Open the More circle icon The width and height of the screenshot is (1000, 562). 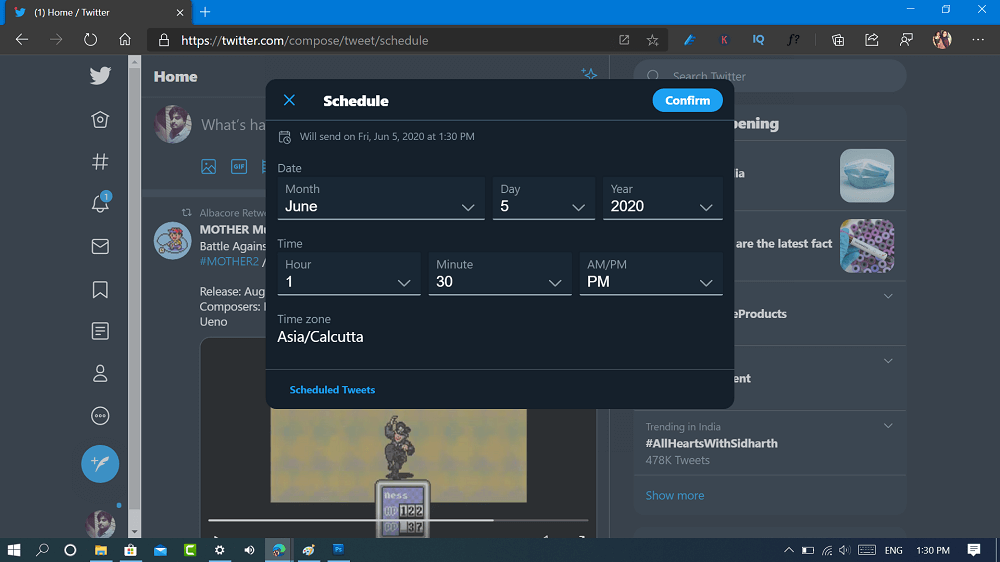click(x=100, y=416)
